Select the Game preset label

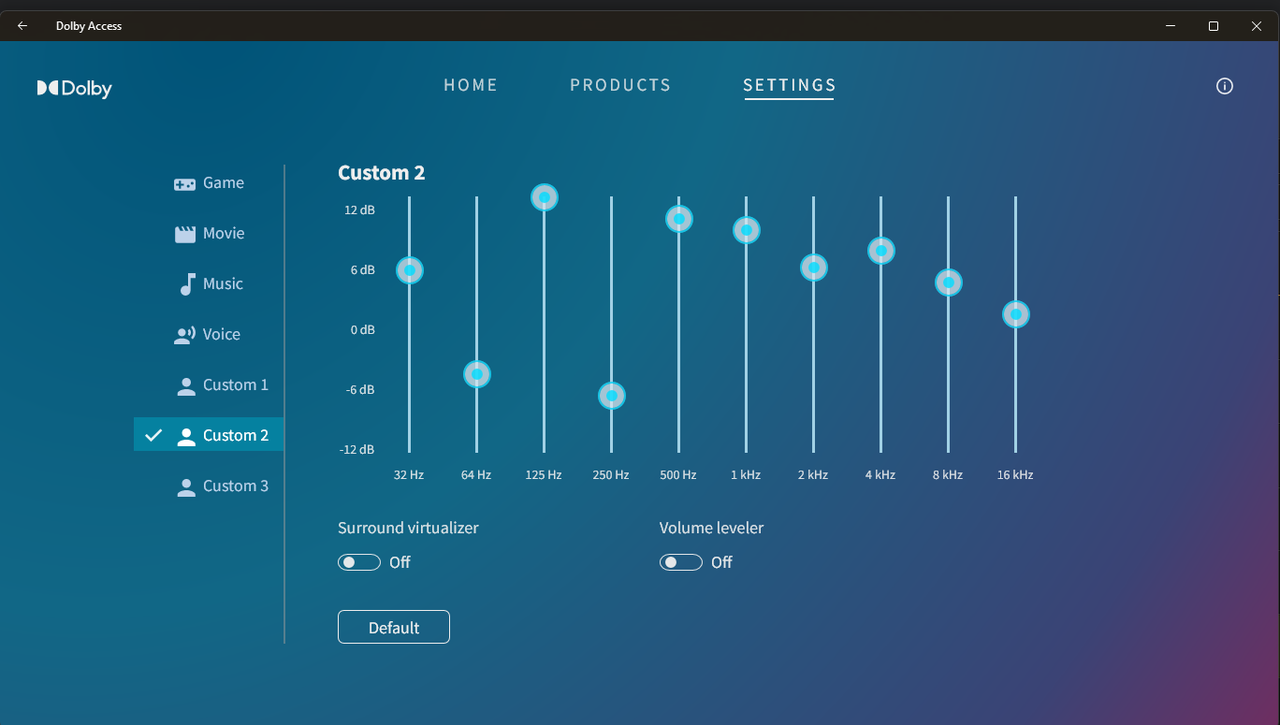pos(223,183)
